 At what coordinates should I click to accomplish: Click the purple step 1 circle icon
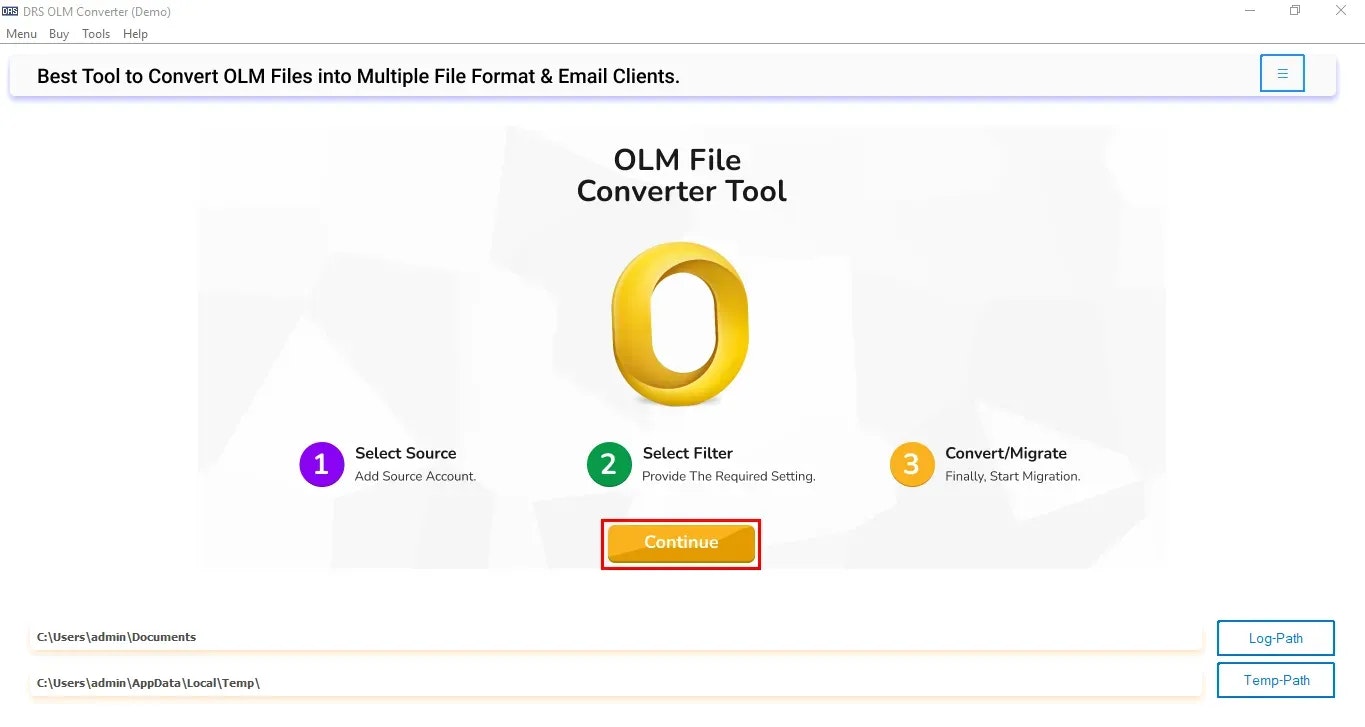[321, 465]
